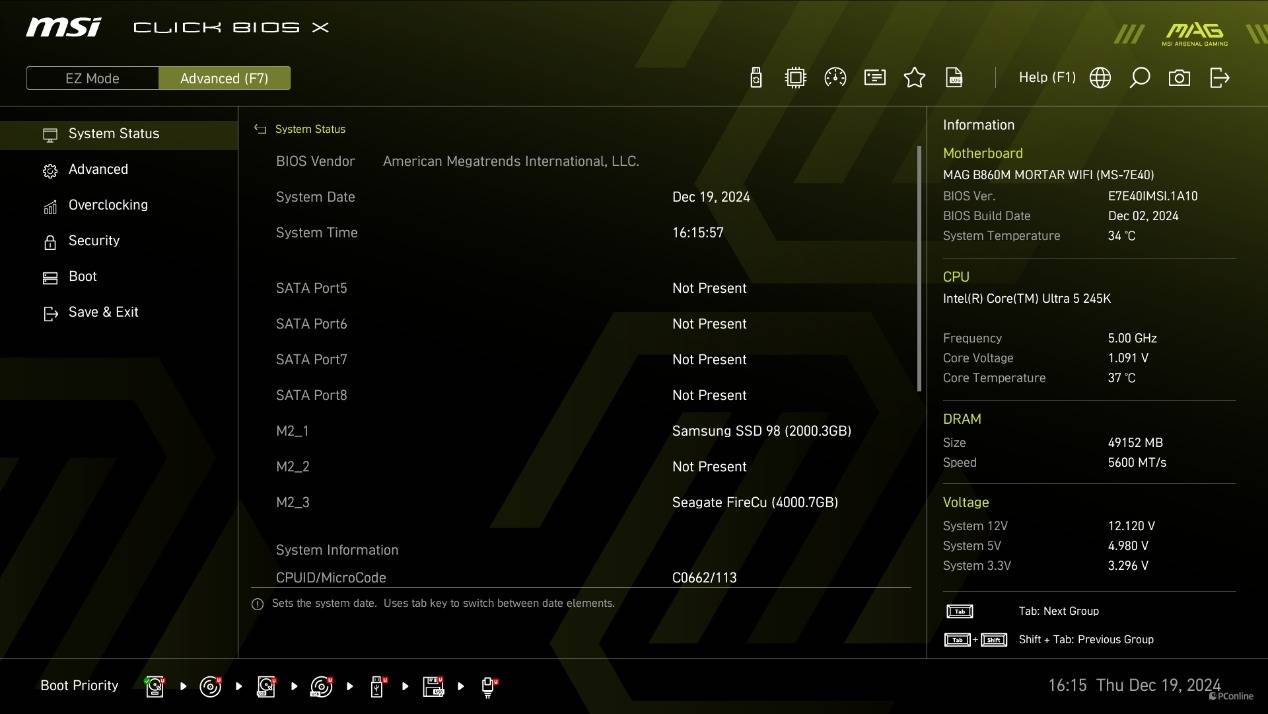
Task: Click the exit icon in top toolbar
Action: [x=1219, y=78]
